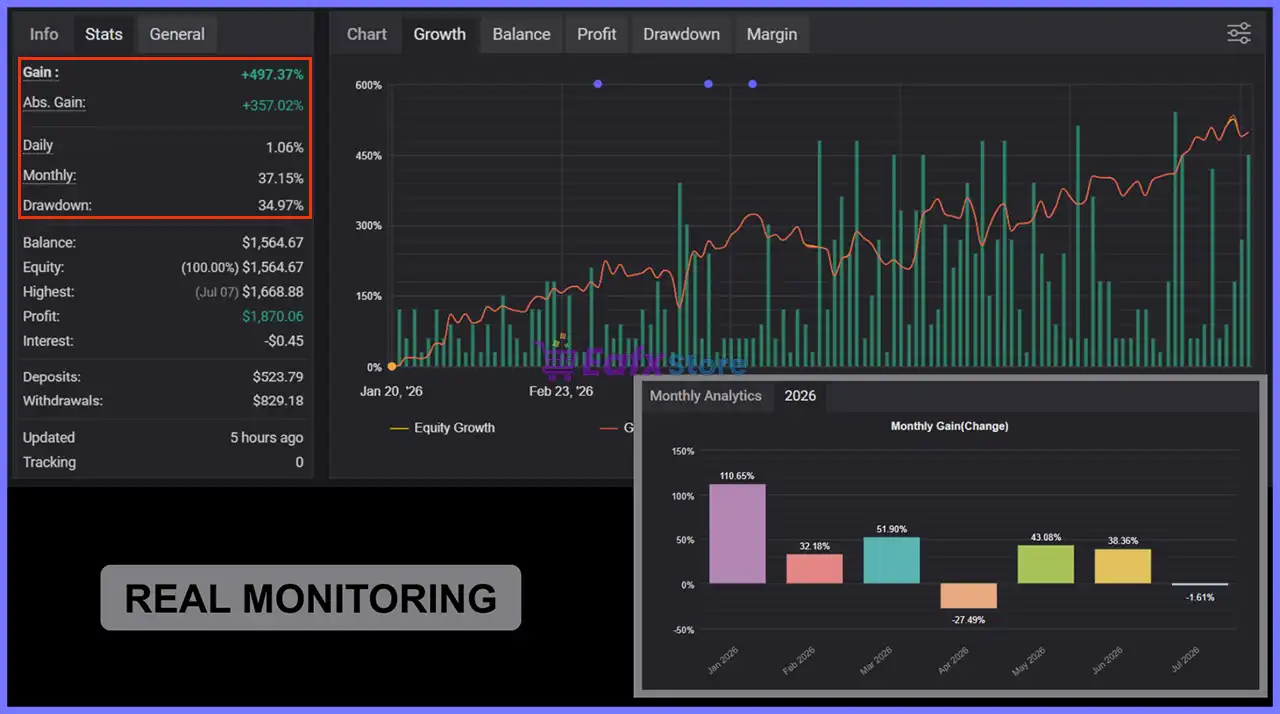Click the Abs. Gain label link
The image size is (1280, 714).
54,102
